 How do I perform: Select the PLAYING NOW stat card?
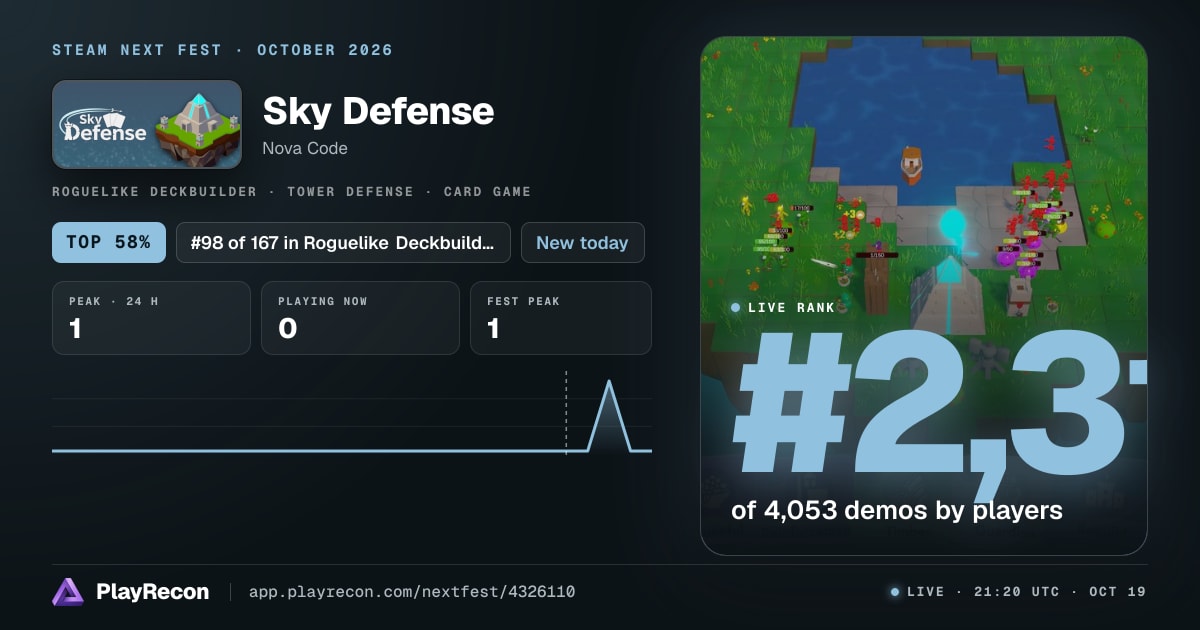(x=360, y=318)
